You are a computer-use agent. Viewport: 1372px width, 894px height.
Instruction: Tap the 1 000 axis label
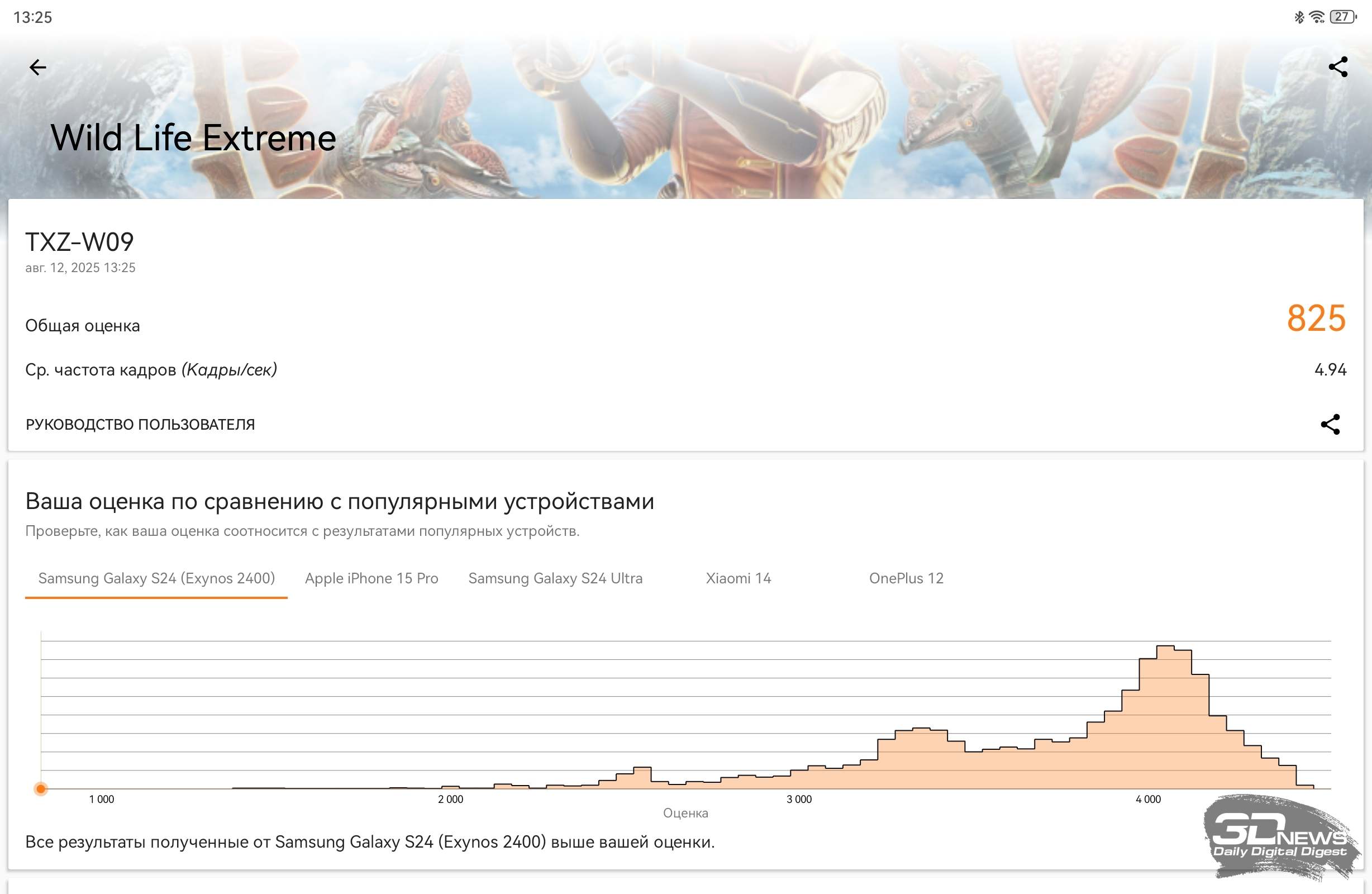pyautogui.click(x=102, y=799)
